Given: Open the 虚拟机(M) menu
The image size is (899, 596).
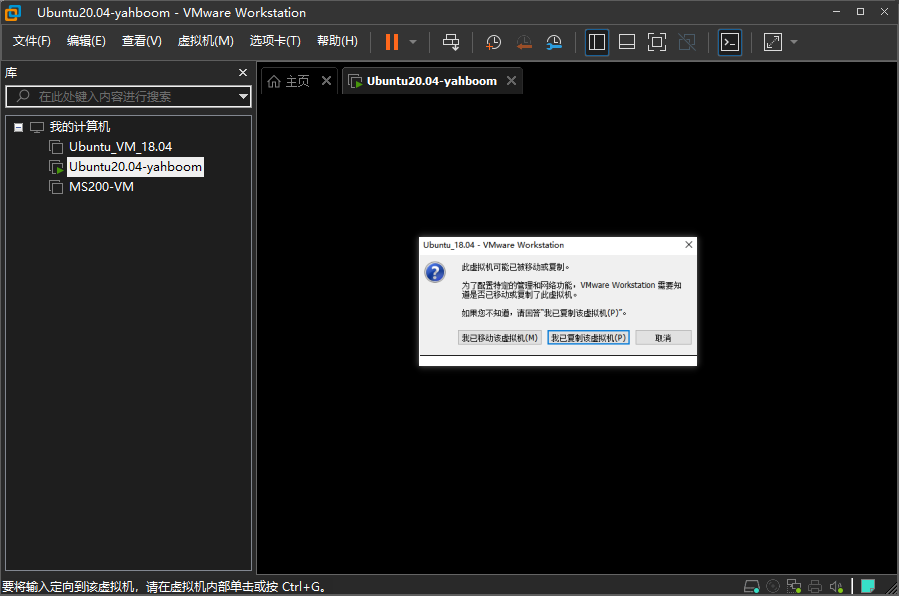Looking at the screenshot, I should (x=205, y=41).
